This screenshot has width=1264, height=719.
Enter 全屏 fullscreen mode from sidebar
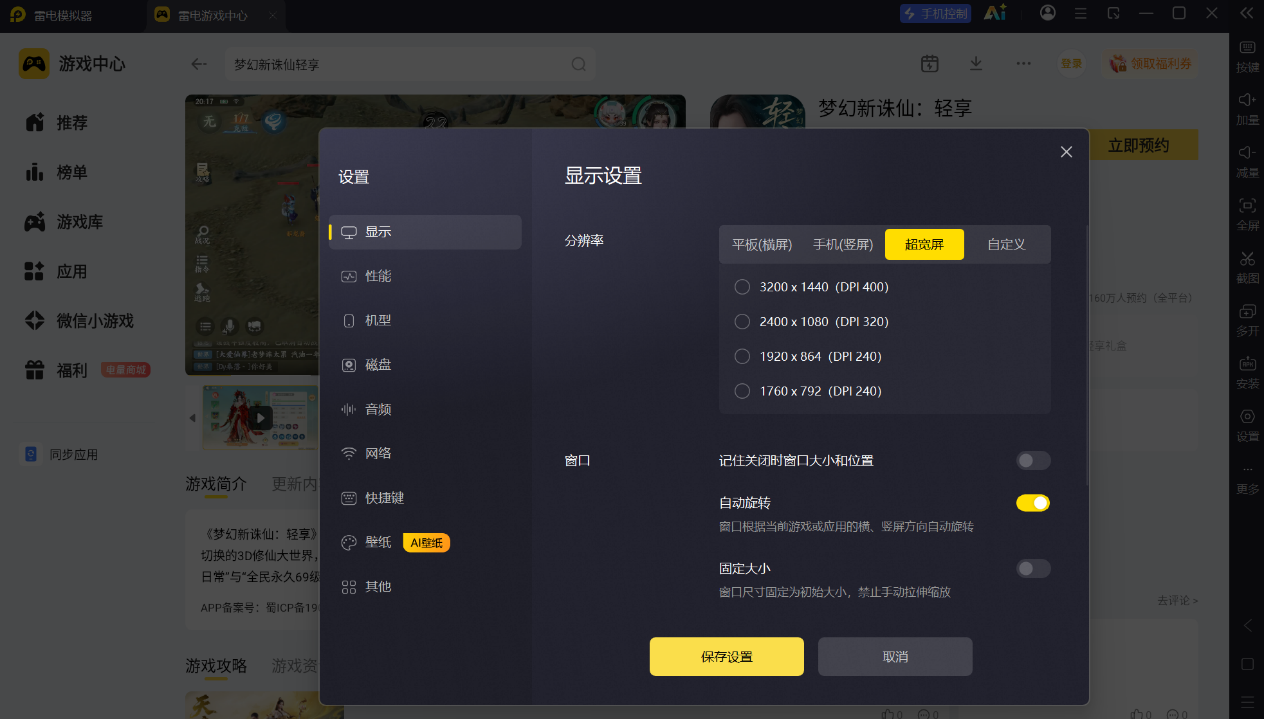point(1247,214)
